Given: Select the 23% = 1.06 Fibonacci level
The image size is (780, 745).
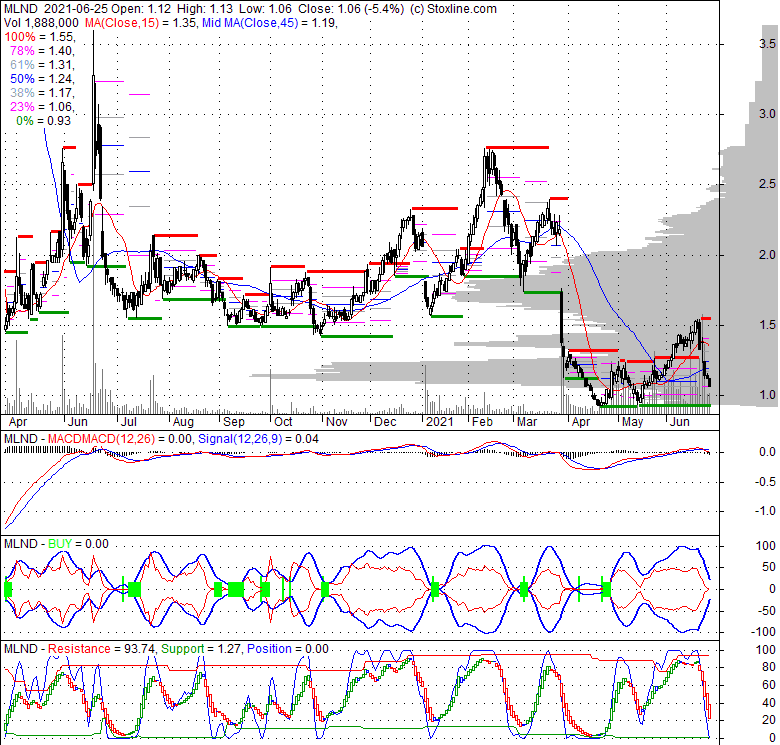Looking at the screenshot, I should [x=42, y=106].
